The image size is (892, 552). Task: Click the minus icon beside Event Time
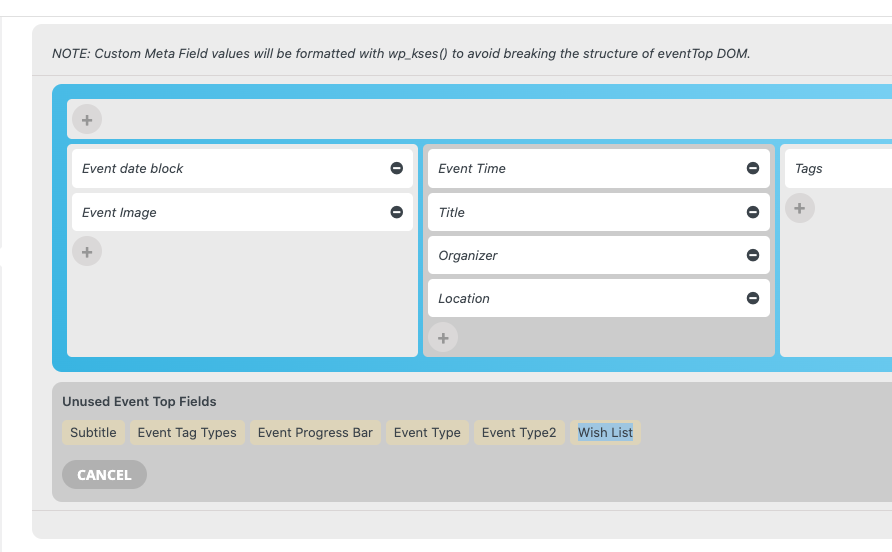coord(753,168)
